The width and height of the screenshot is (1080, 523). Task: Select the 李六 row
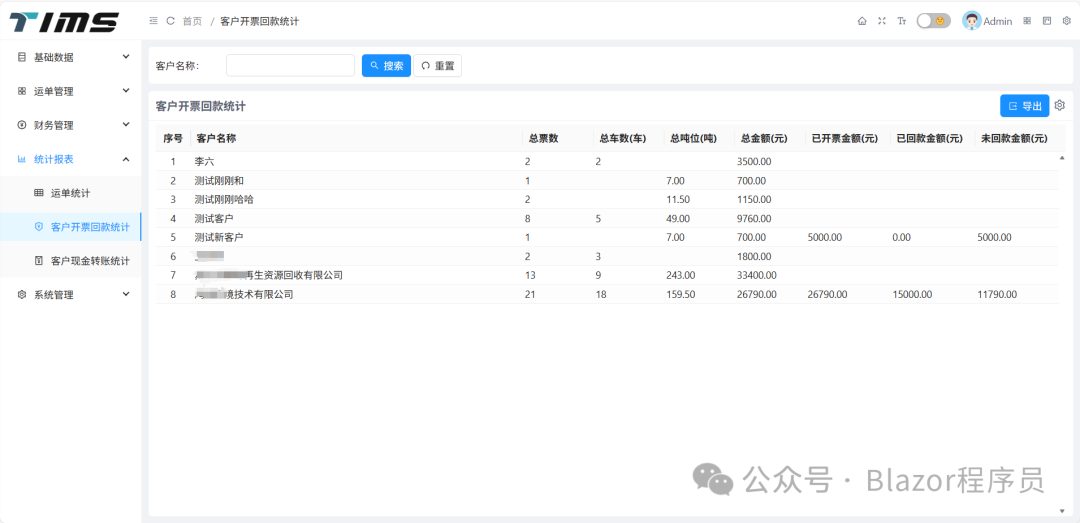[606, 161]
